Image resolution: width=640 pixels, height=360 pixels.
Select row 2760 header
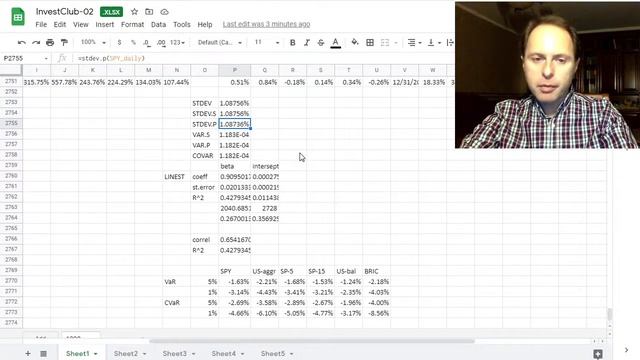point(11,176)
